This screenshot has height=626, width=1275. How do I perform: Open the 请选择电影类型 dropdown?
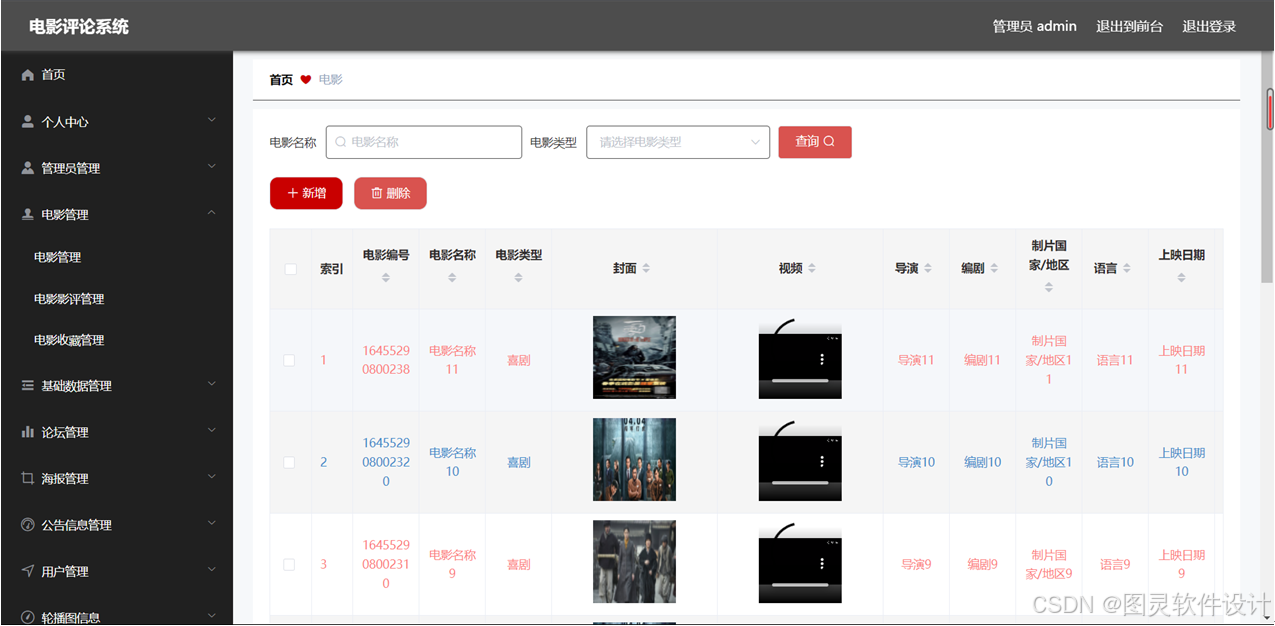point(678,142)
